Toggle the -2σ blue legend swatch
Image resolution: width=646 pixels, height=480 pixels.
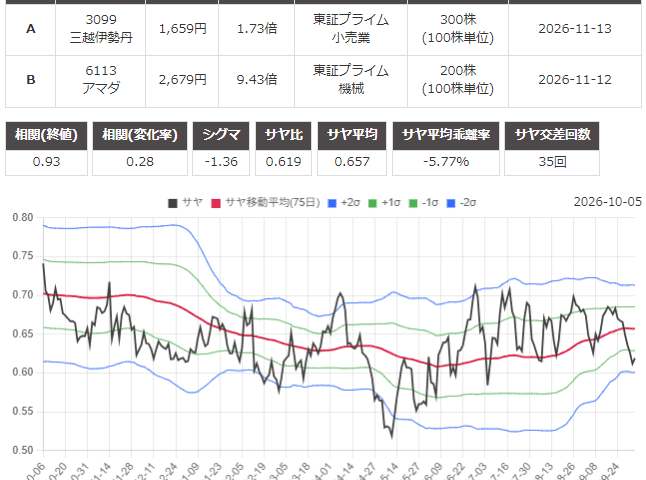451,203
